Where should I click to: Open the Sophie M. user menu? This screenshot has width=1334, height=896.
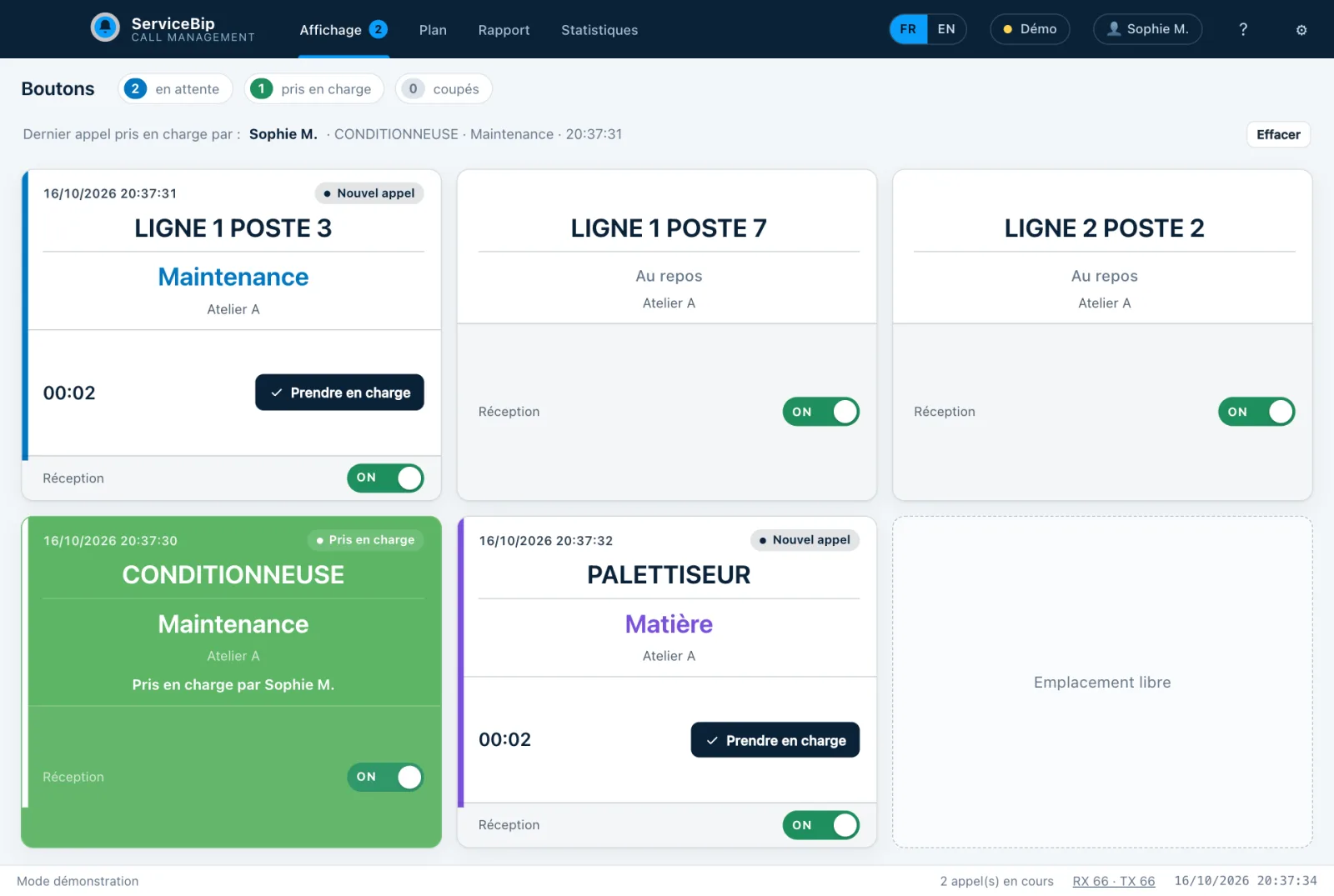(1147, 29)
